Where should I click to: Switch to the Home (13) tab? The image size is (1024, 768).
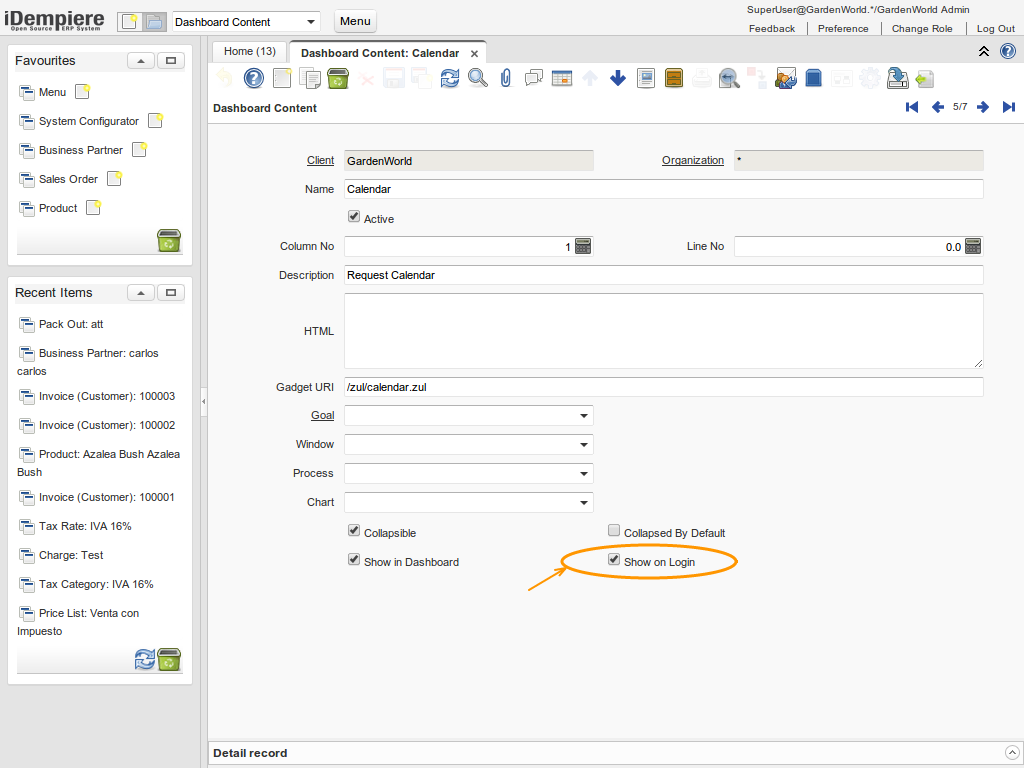249,50
